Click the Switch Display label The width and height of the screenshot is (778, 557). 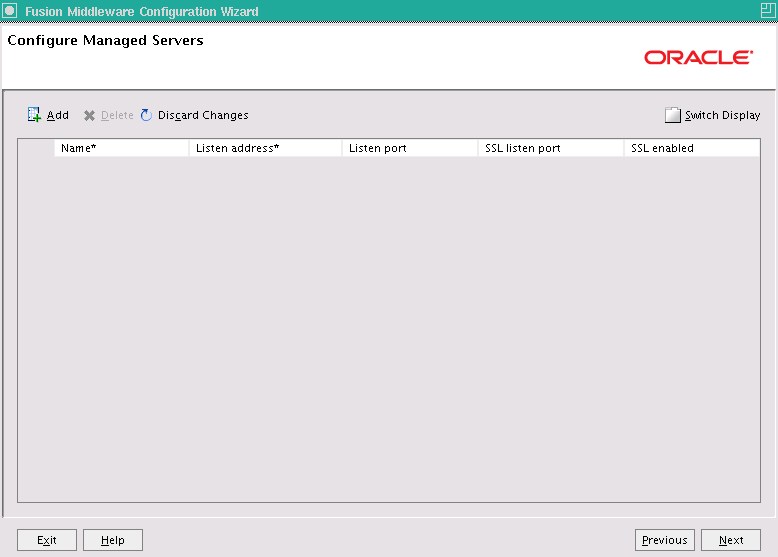[722, 115]
